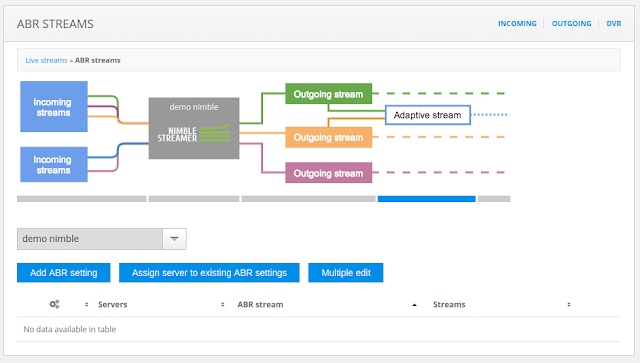Open the demo nimble server dropdown arrow
640x363 pixels.
[174, 239]
